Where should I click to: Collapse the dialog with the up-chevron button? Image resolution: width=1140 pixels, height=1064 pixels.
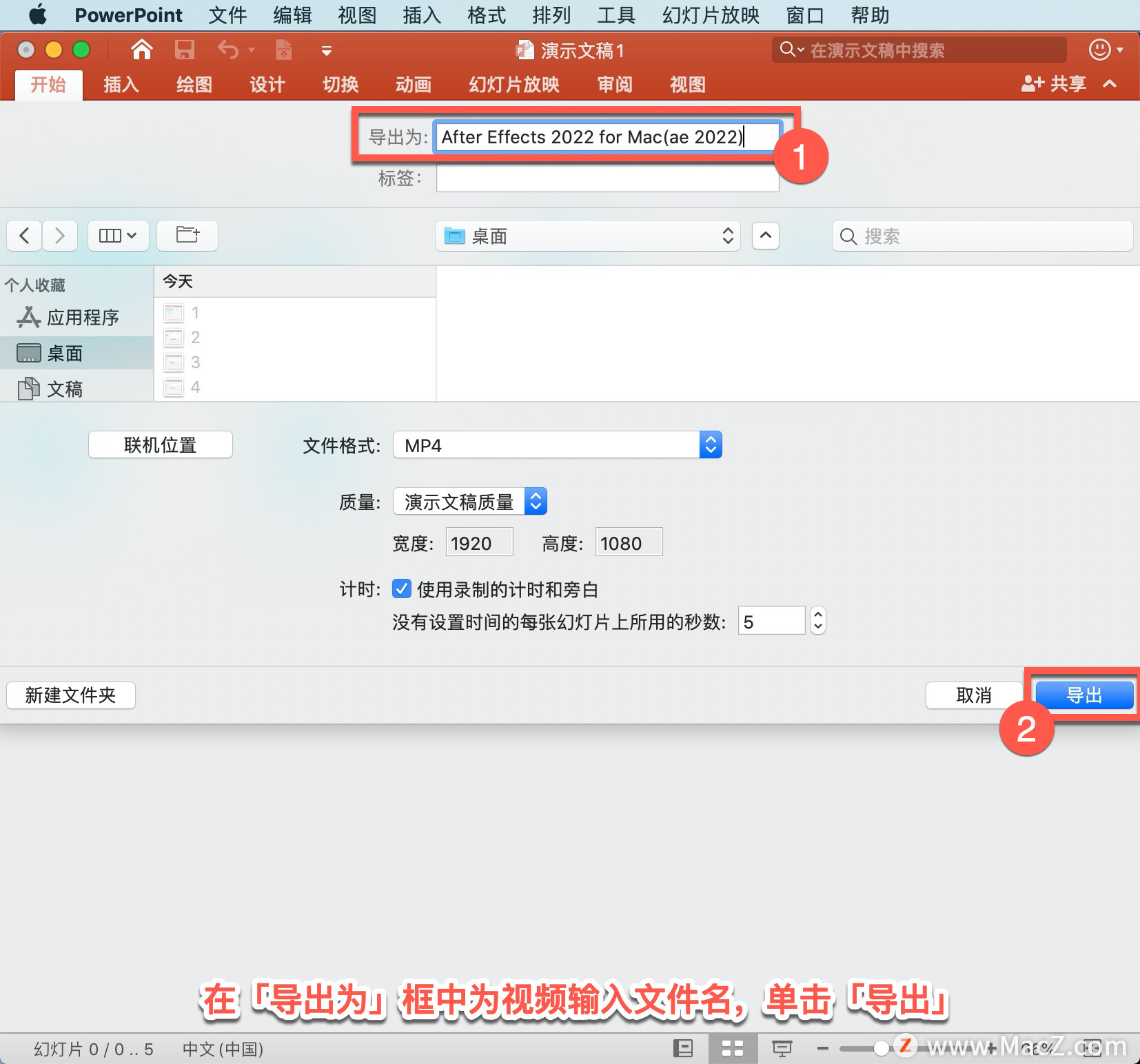coord(766,236)
